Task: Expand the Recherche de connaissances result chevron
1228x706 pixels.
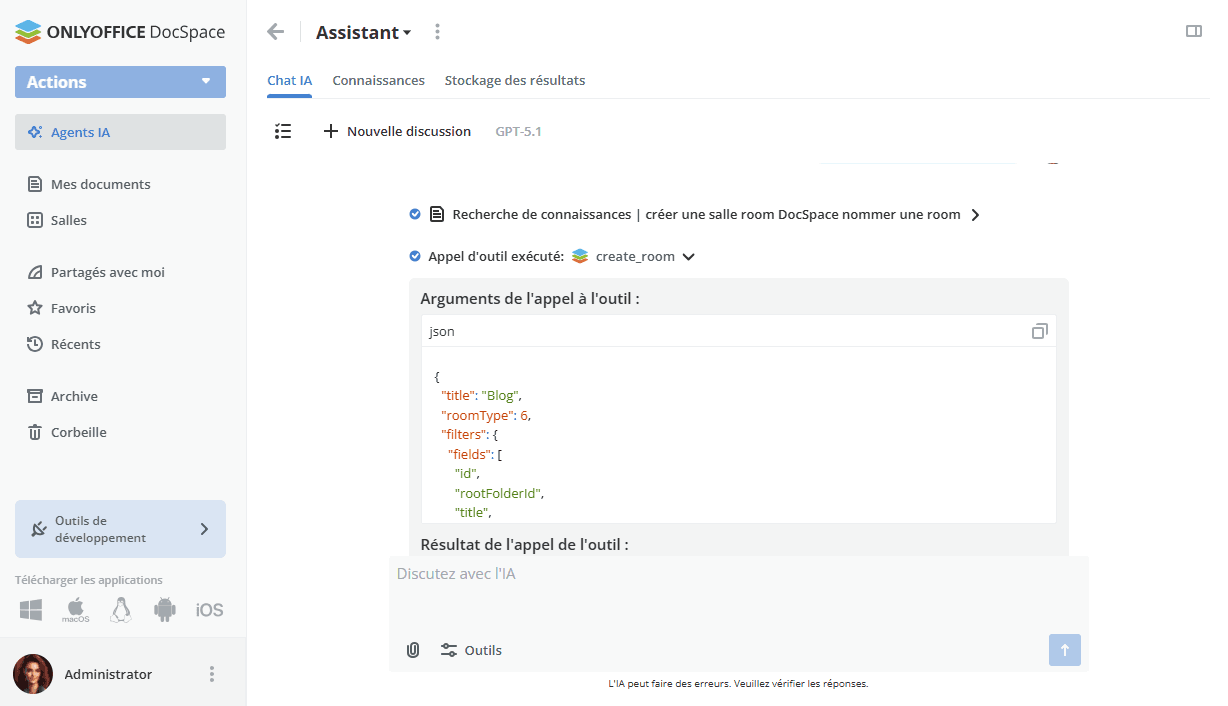Action: [977, 214]
